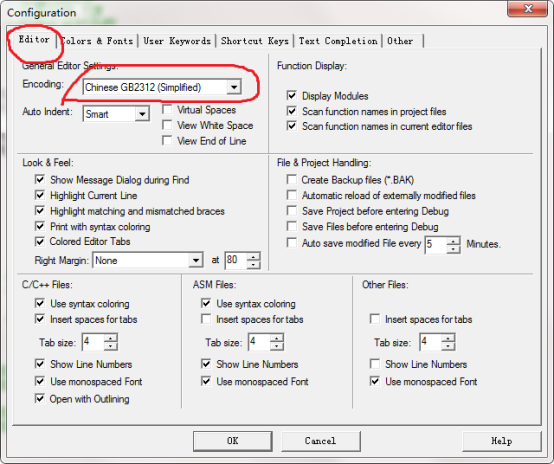Enable Other Files Show Line Numbers
This screenshot has width=554, height=464.
point(375,364)
